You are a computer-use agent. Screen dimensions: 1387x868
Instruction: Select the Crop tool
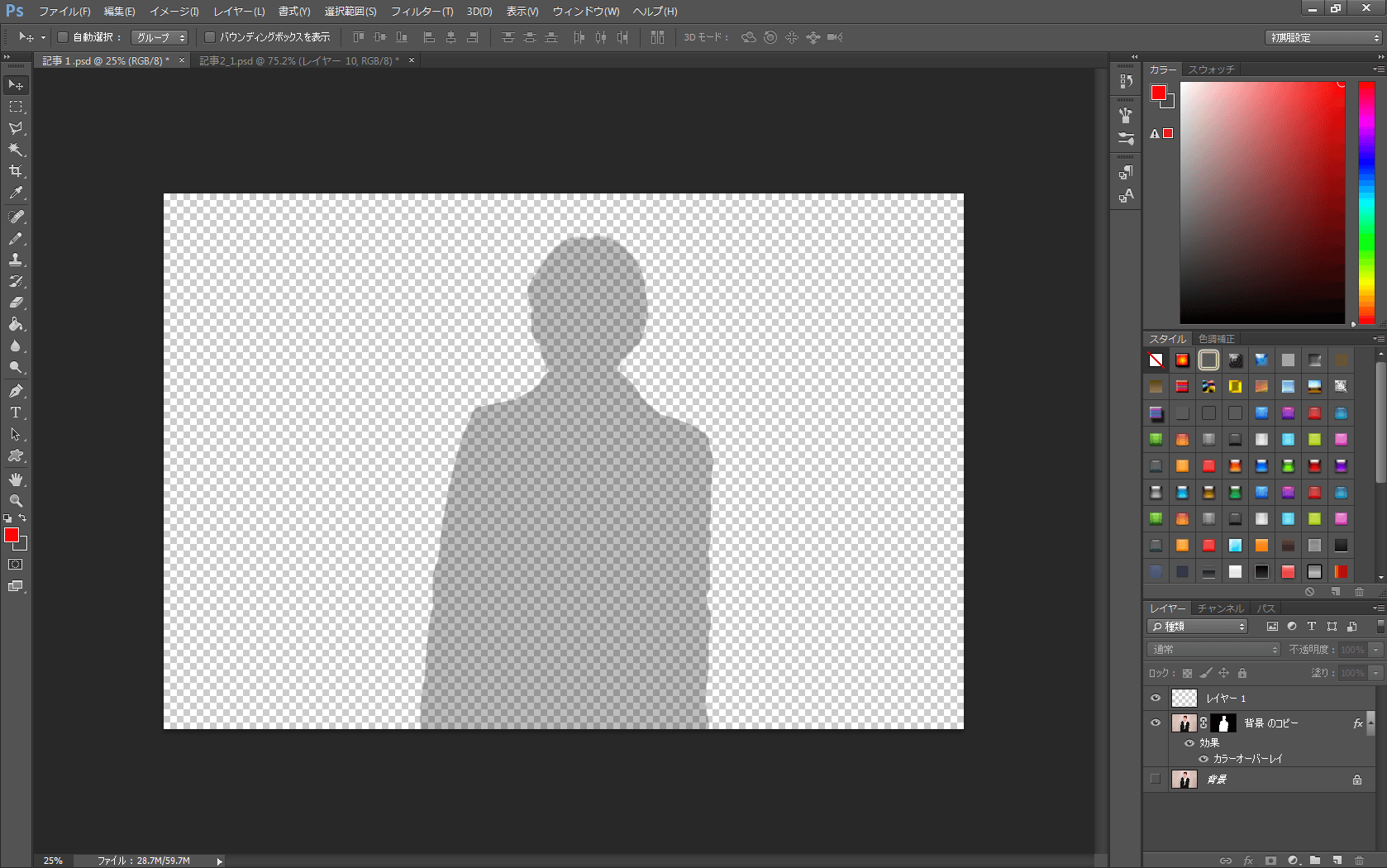16,171
